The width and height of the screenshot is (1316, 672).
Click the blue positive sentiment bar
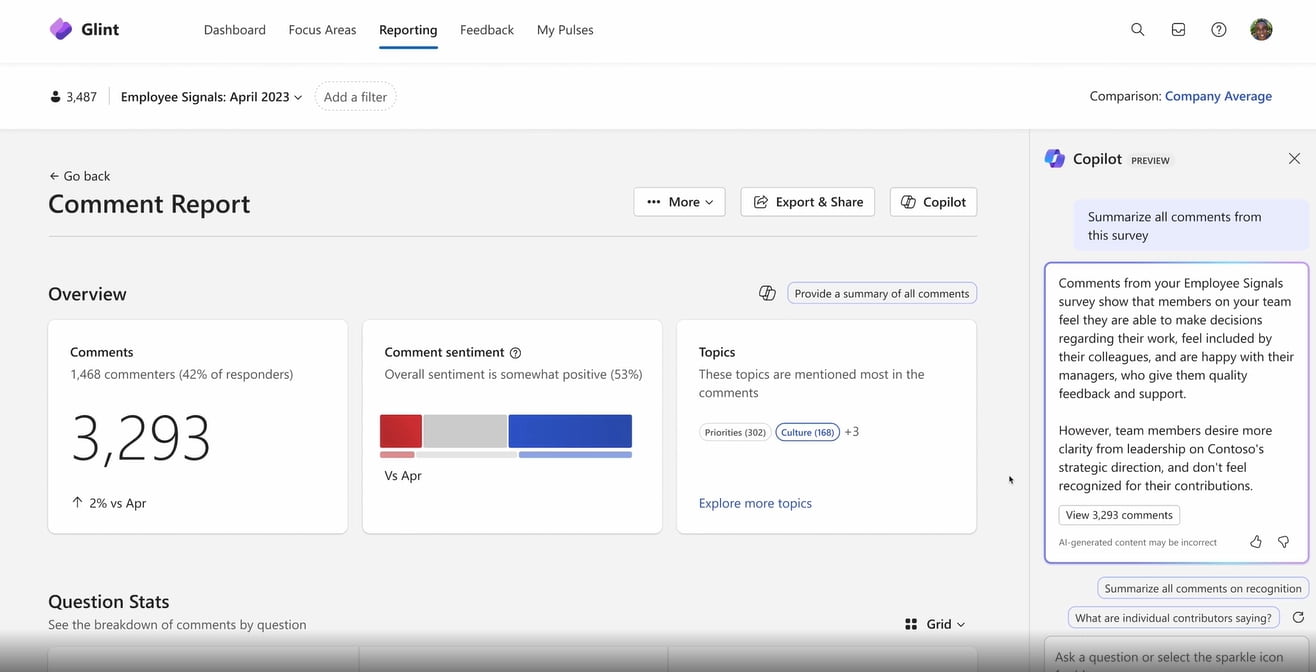[x=570, y=431]
